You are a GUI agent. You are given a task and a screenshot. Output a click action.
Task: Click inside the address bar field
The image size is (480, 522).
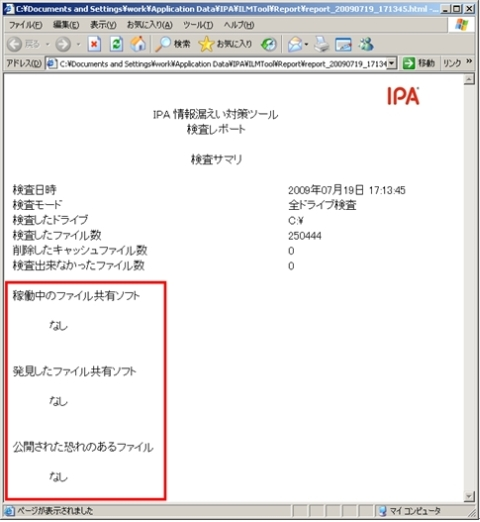tap(223, 63)
